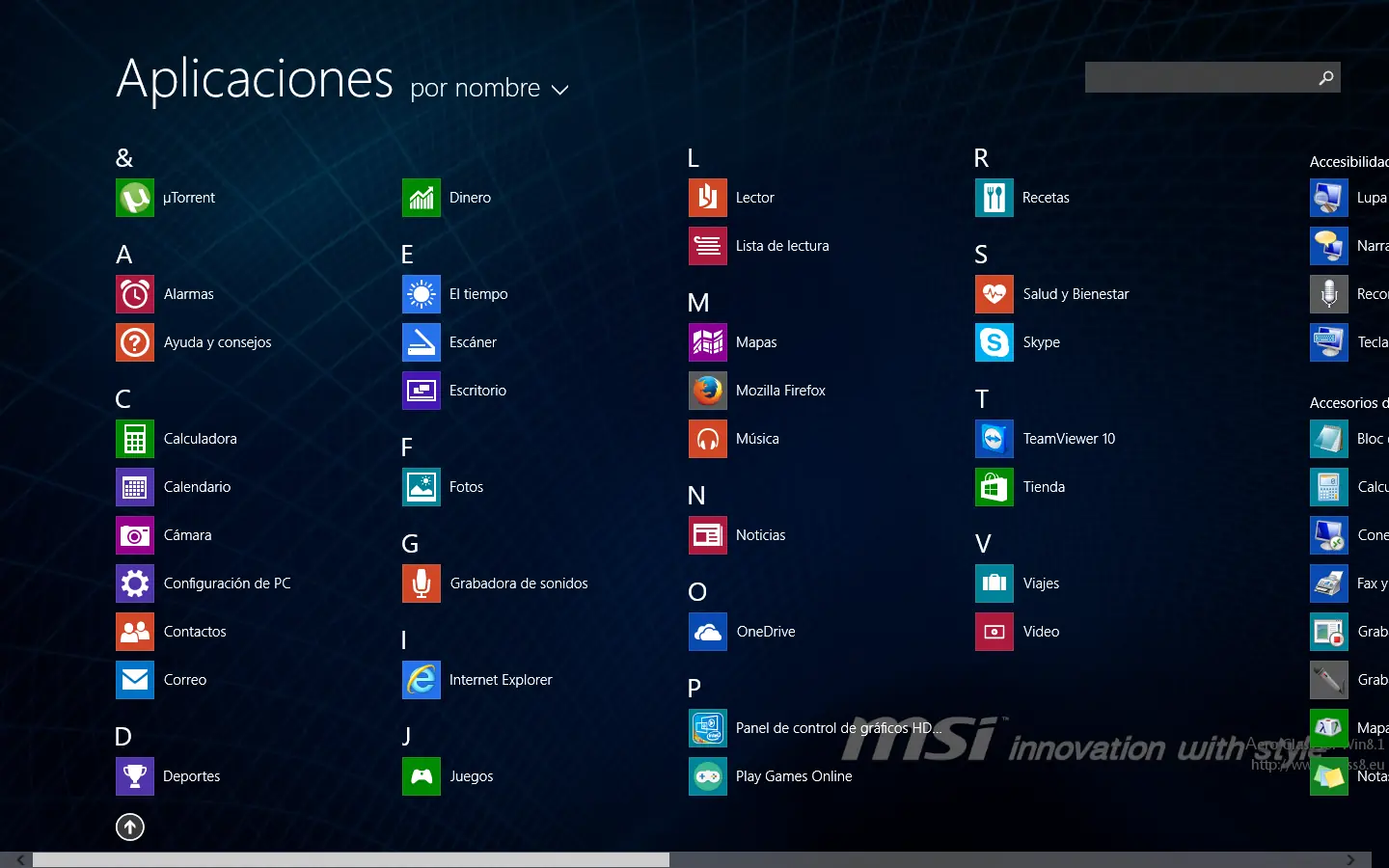The height and width of the screenshot is (868, 1389).
Task: Start the Calculadora tile icon under C
Action: (135, 439)
